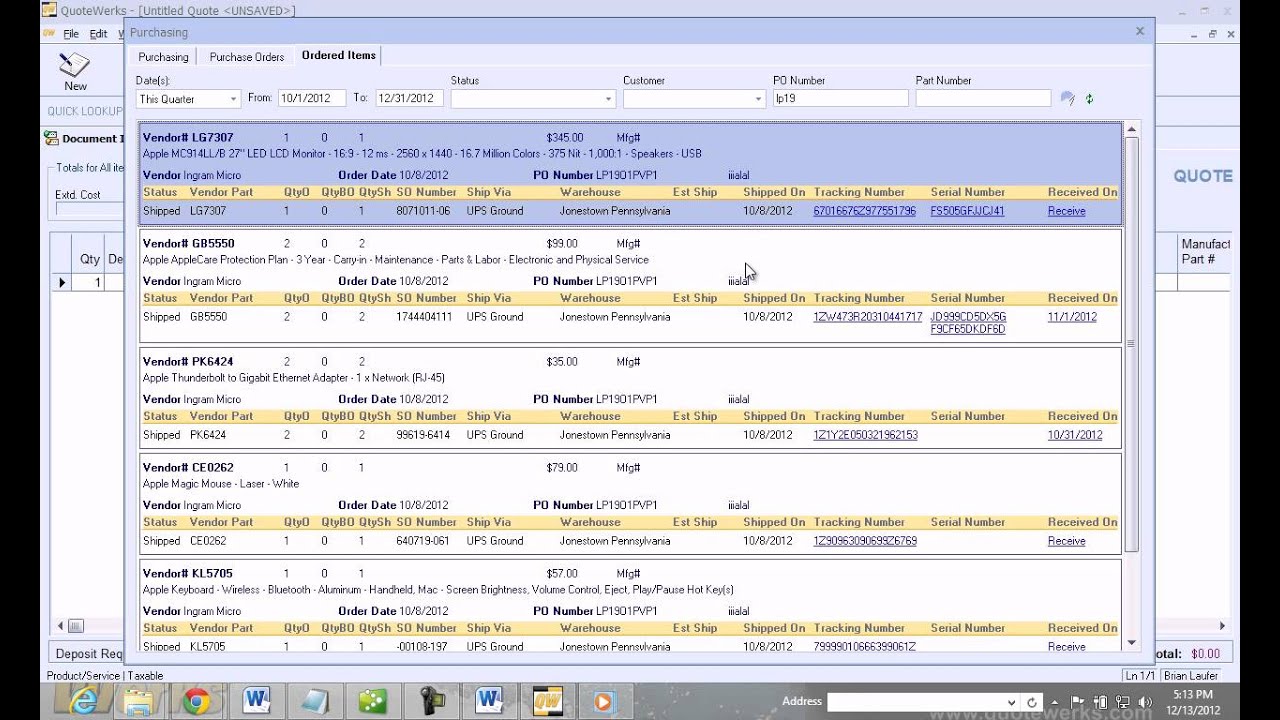Open the Date(s) This Quarter dropdown

233,98
